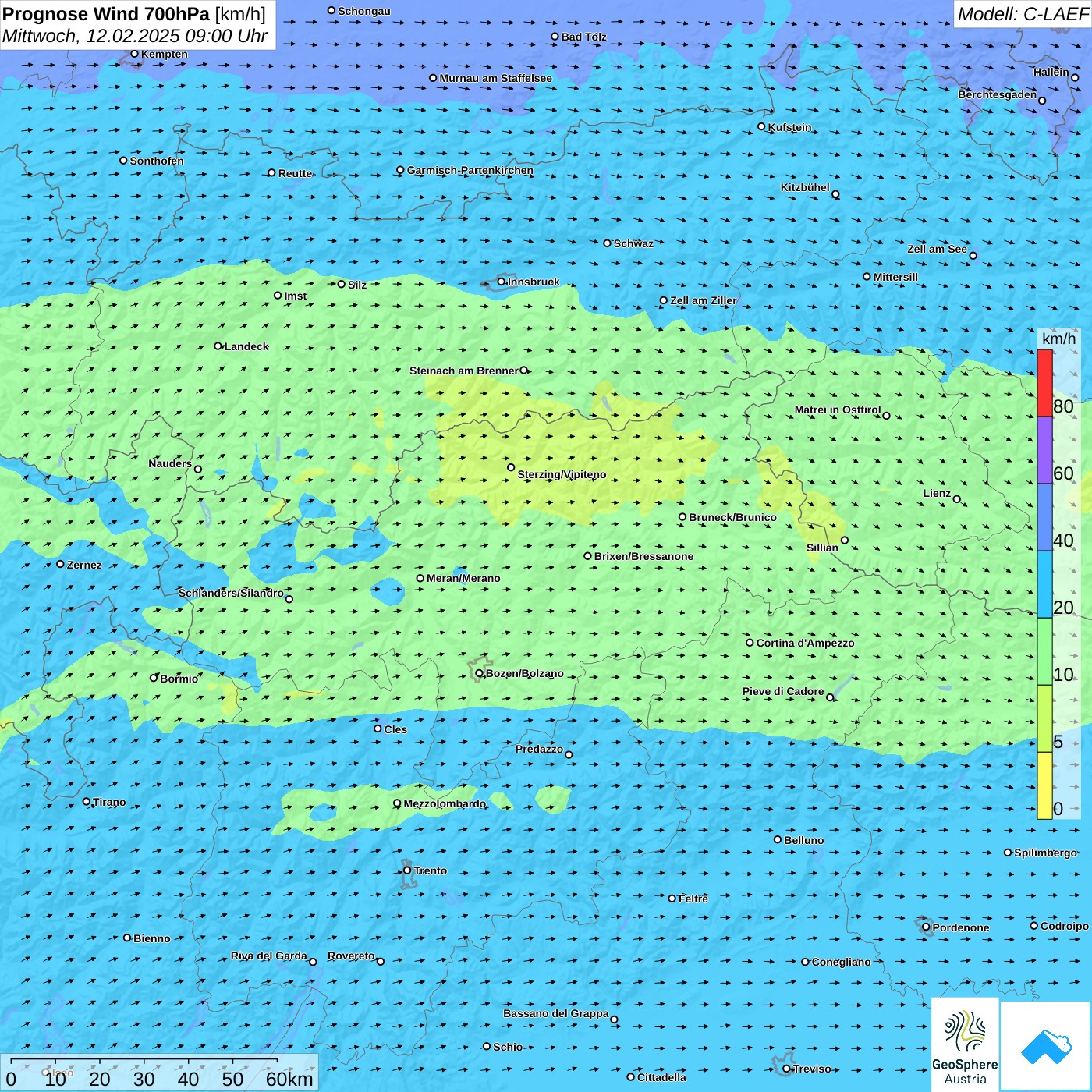Click the Innsbruck city marker
The image size is (1092, 1092).
tap(502, 282)
